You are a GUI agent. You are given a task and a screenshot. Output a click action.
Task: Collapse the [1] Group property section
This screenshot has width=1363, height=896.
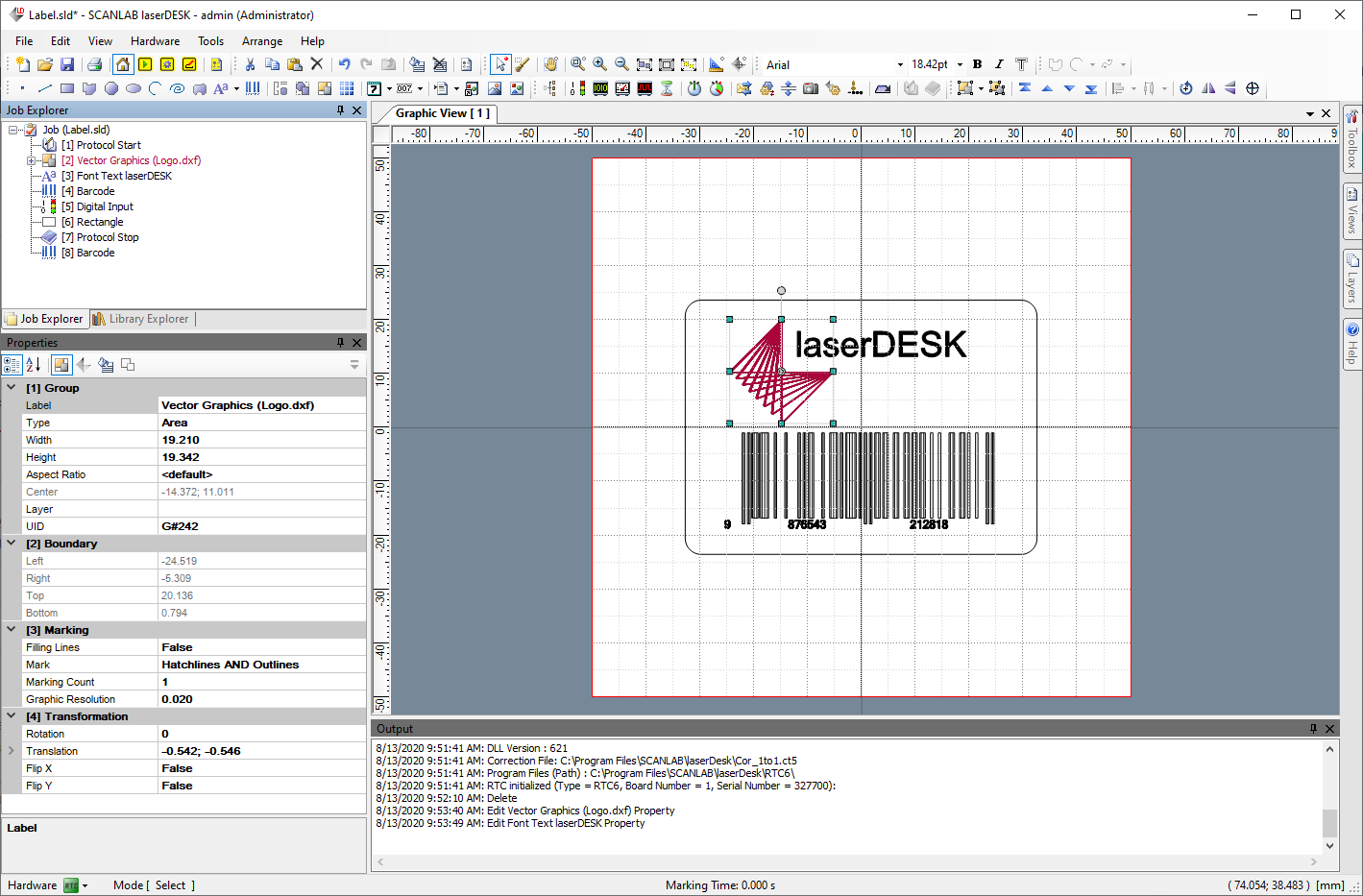[x=12, y=388]
